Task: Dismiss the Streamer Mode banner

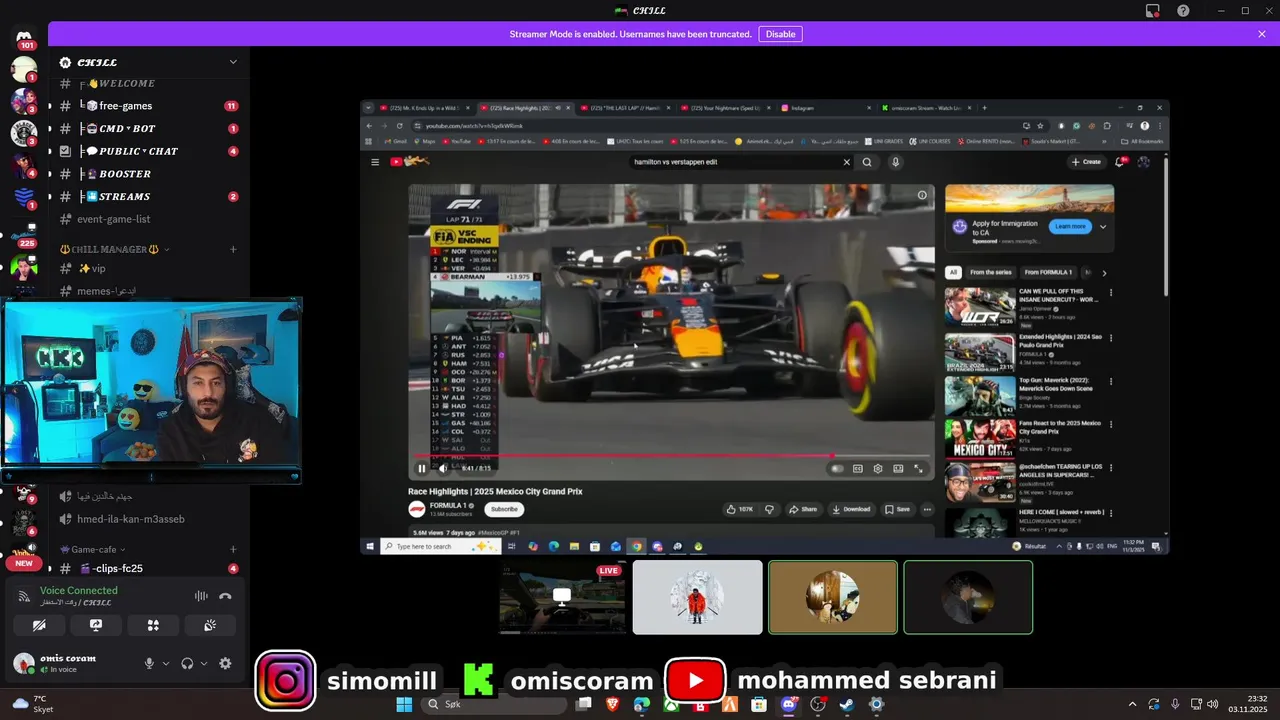Action: coord(1262,34)
